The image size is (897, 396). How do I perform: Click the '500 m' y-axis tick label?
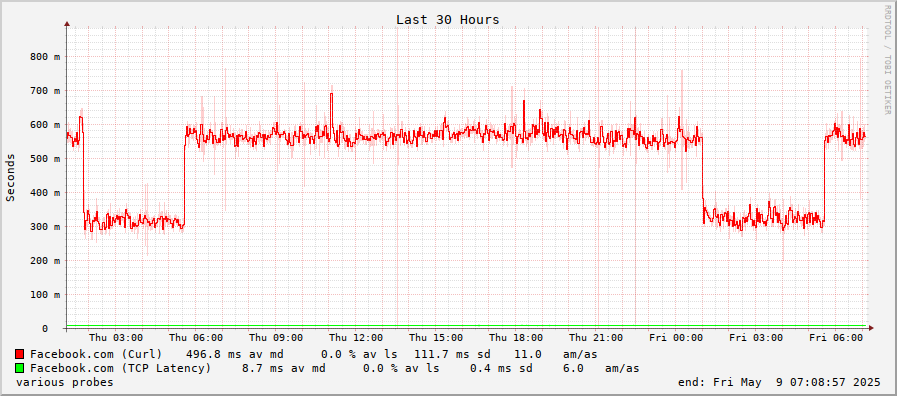pyautogui.click(x=45, y=159)
